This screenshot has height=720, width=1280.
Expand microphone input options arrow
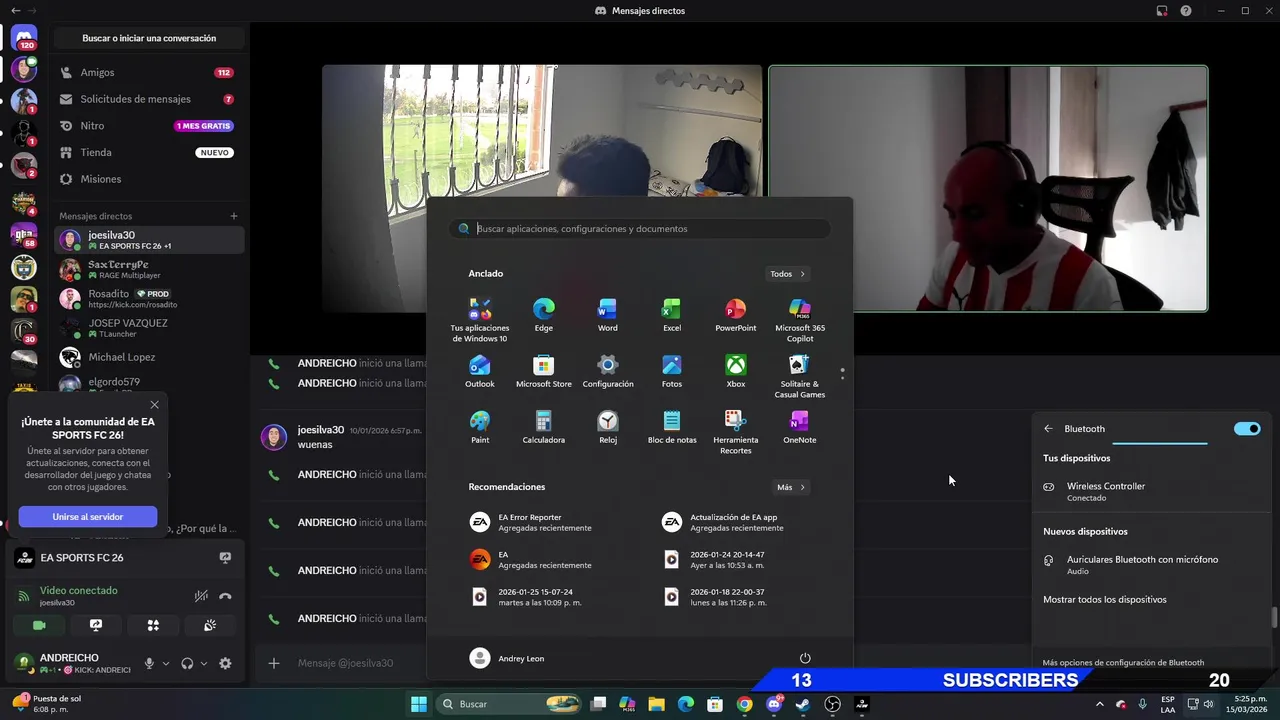pos(166,663)
